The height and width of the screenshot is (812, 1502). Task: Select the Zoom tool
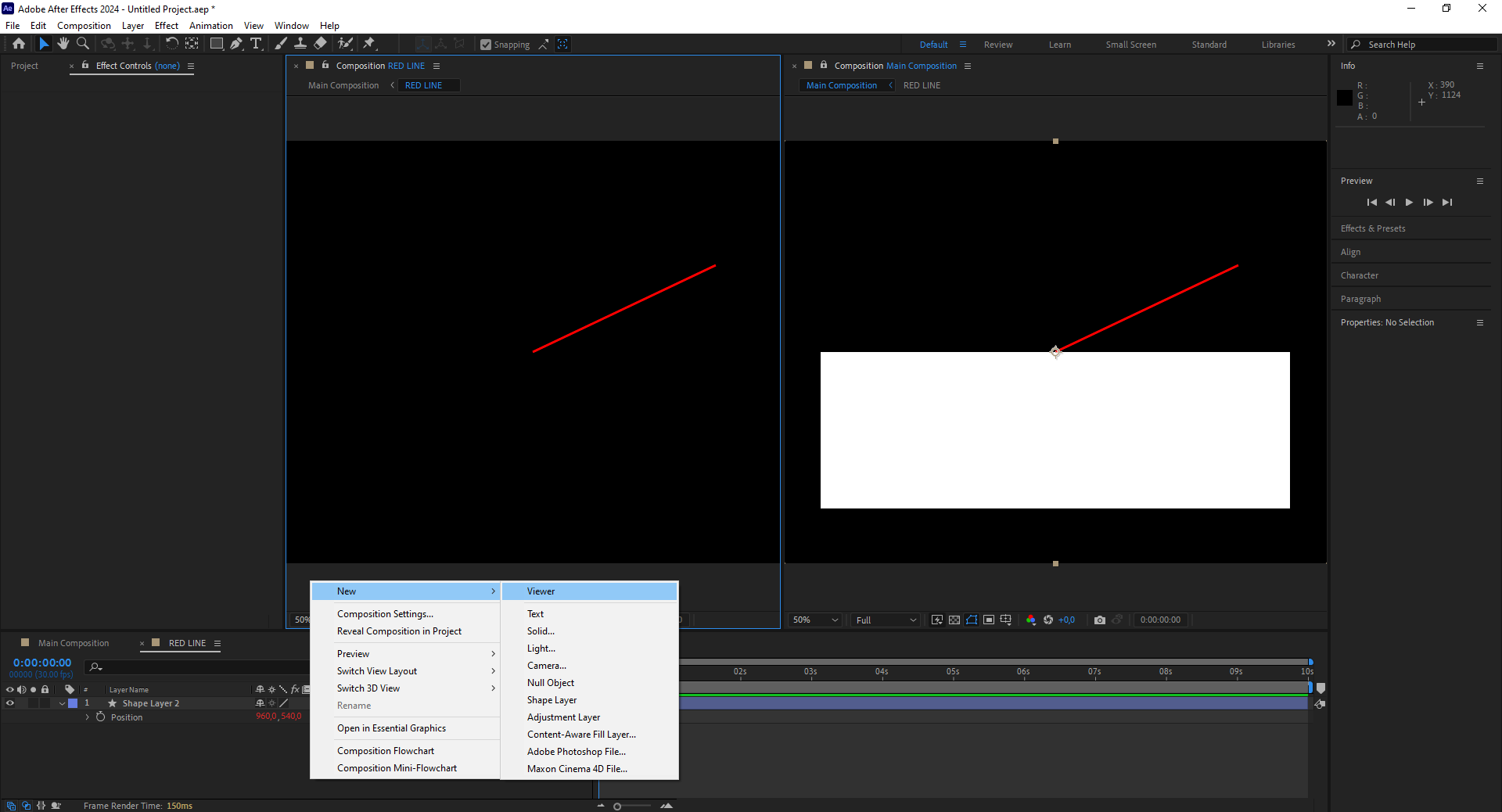pyautogui.click(x=82, y=44)
